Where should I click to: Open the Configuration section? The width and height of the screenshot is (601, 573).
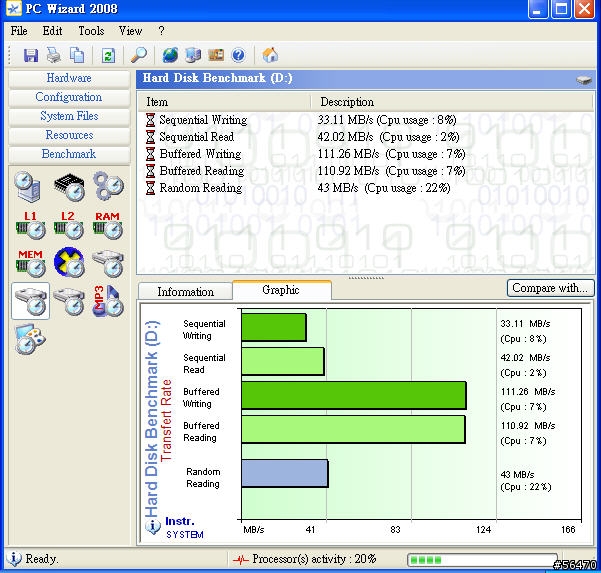(x=69, y=97)
